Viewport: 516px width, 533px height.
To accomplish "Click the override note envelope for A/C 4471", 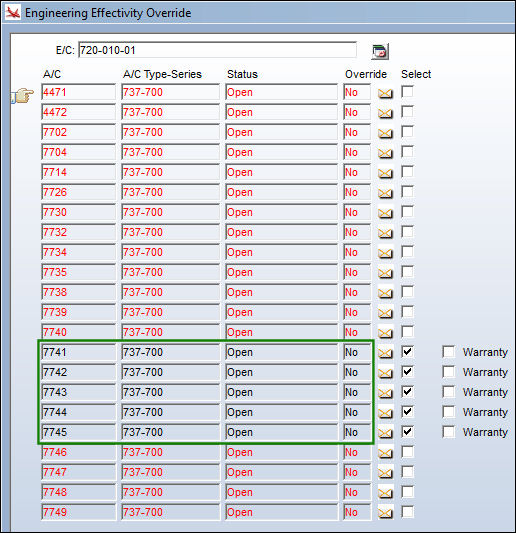I will coord(385,93).
